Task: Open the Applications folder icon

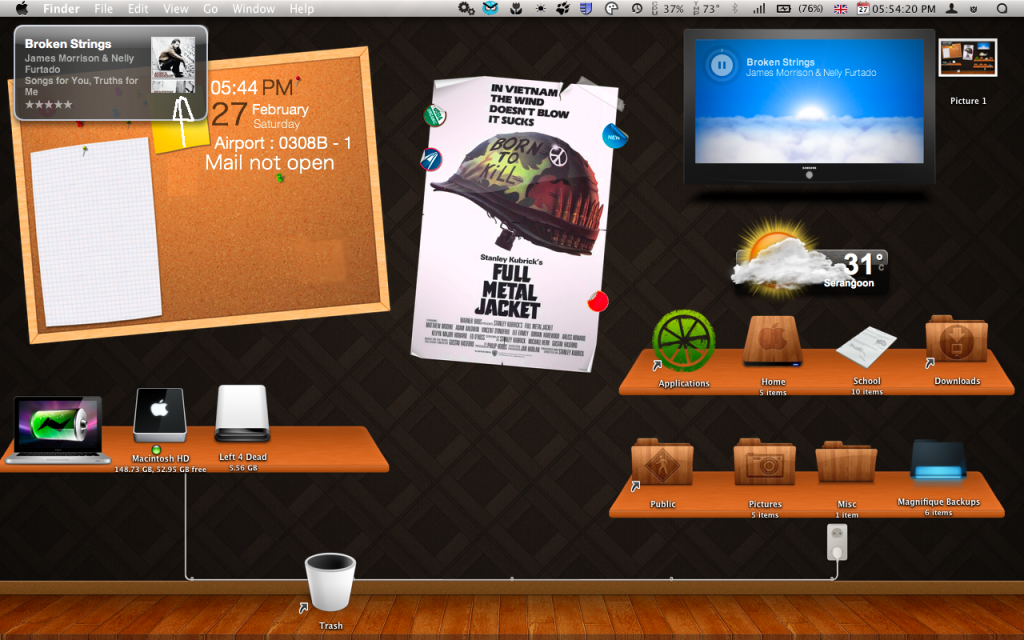Action: 684,340
